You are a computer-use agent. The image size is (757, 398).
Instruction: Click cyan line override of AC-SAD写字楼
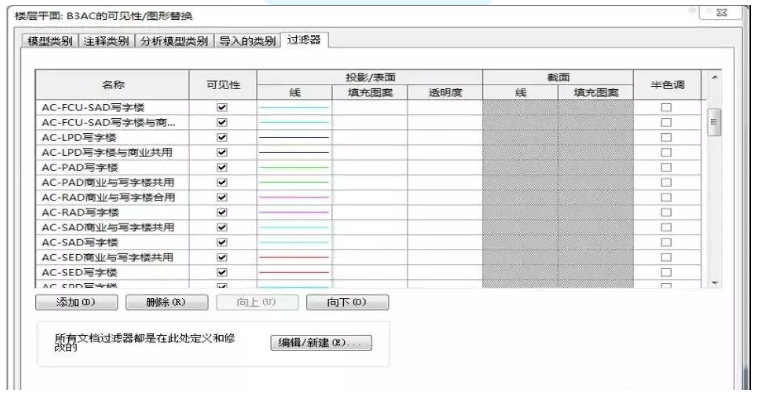click(x=294, y=242)
